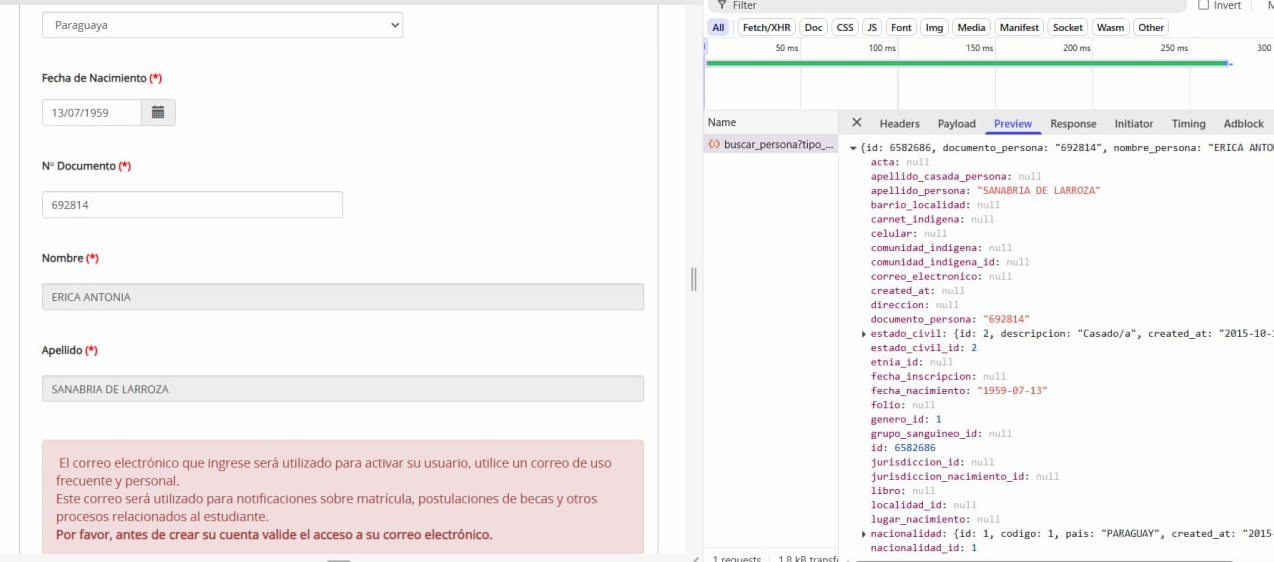Viewport: 1274px width, 562px height.
Task: Filter requests by JS
Action: pos(872,28)
